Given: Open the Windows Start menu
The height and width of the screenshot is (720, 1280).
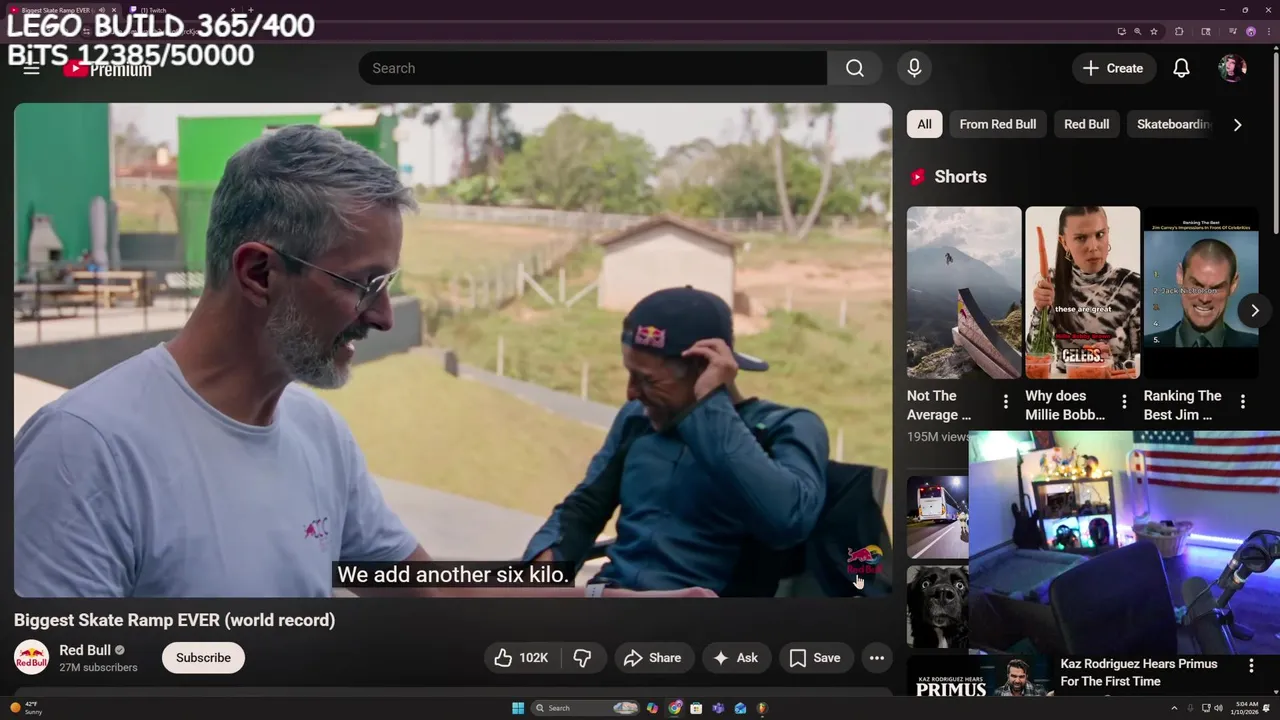Looking at the screenshot, I should [518, 708].
